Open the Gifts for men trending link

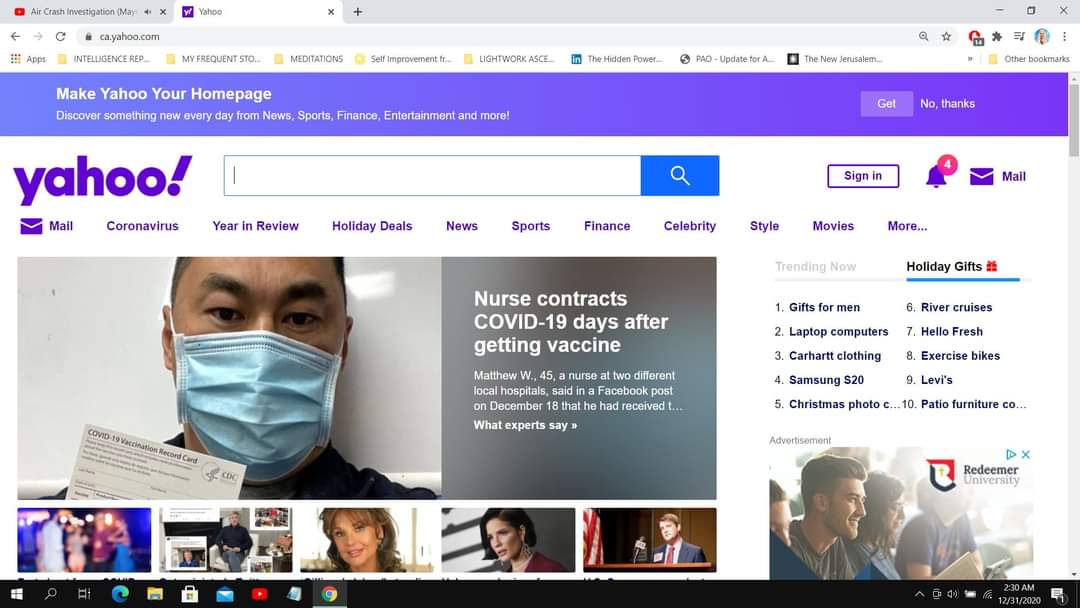(824, 307)
